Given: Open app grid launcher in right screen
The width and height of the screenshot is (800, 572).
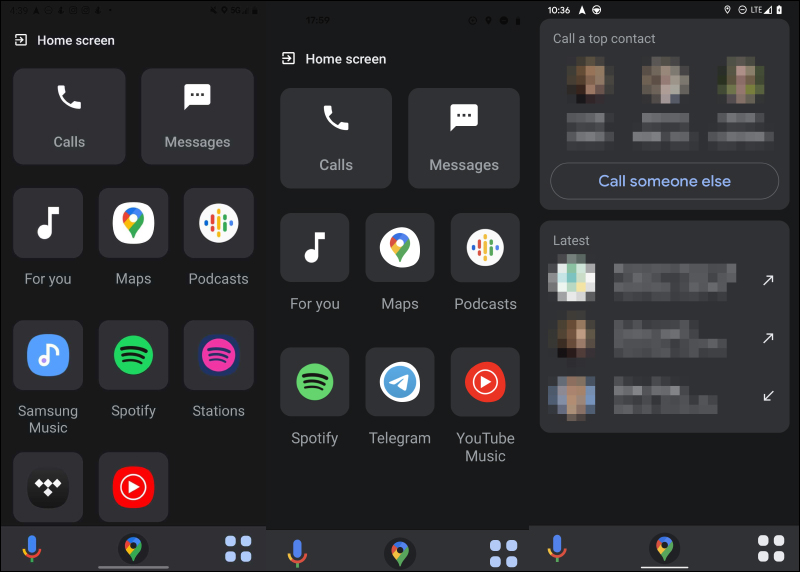Looking at the screenshot, I should pos(771,549).
